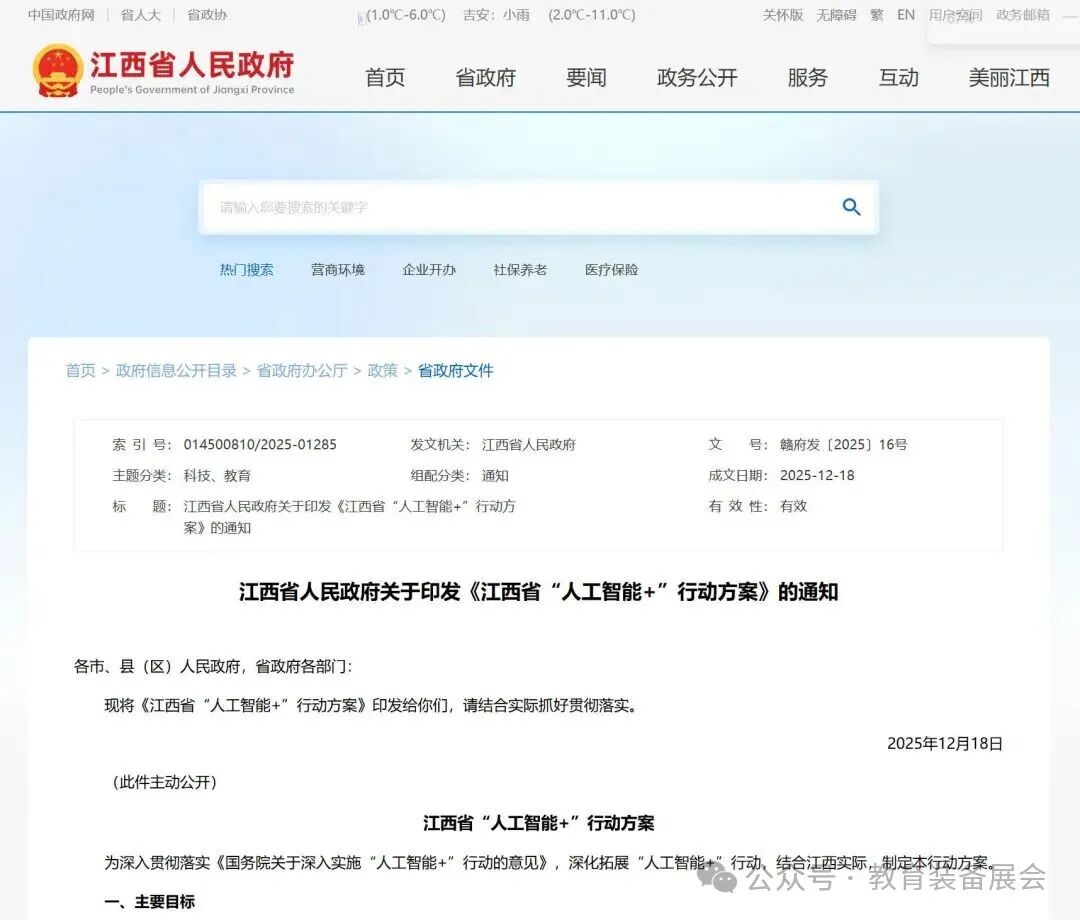The height and width of the screenshot is (920, 1080).
Task: Click breadcrumb link 省政府办公厅
Action: pos(301,370)
